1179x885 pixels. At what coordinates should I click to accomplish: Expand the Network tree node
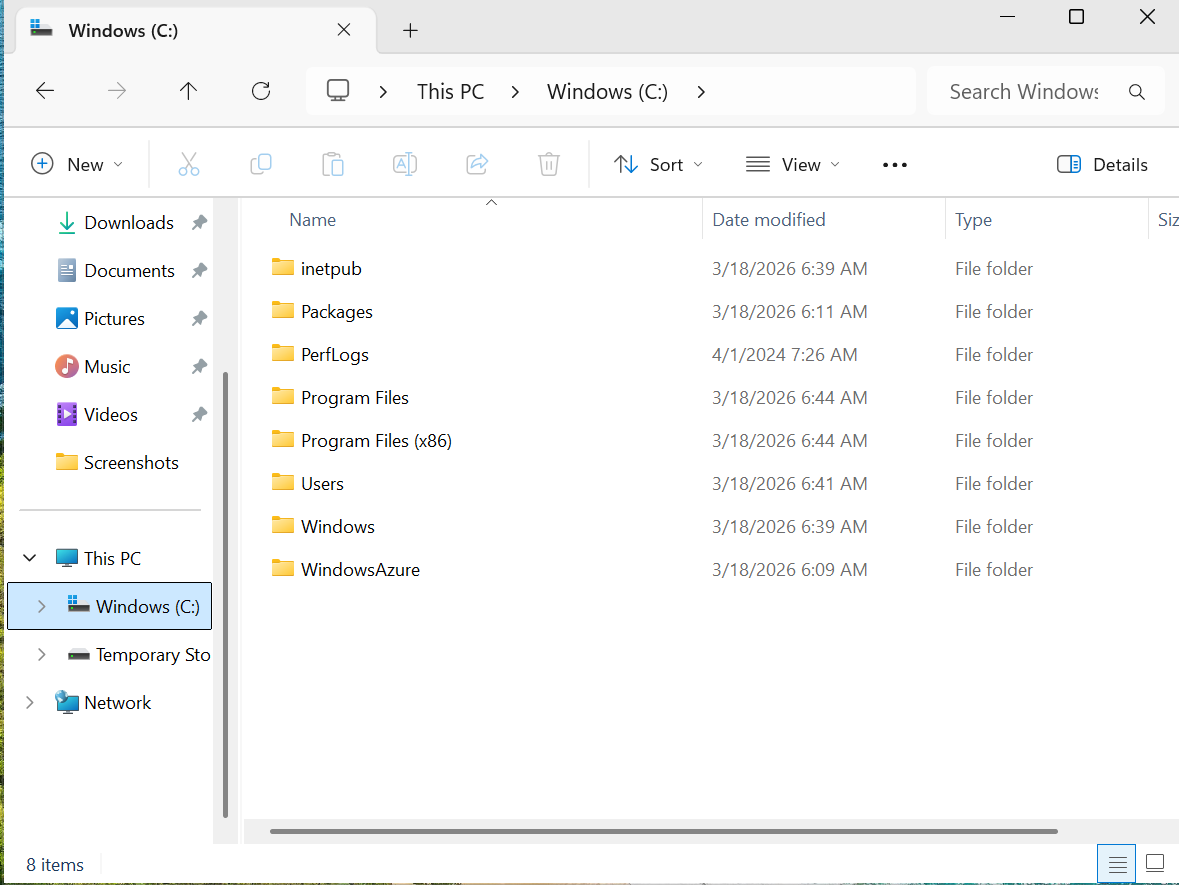pos(30,702)
